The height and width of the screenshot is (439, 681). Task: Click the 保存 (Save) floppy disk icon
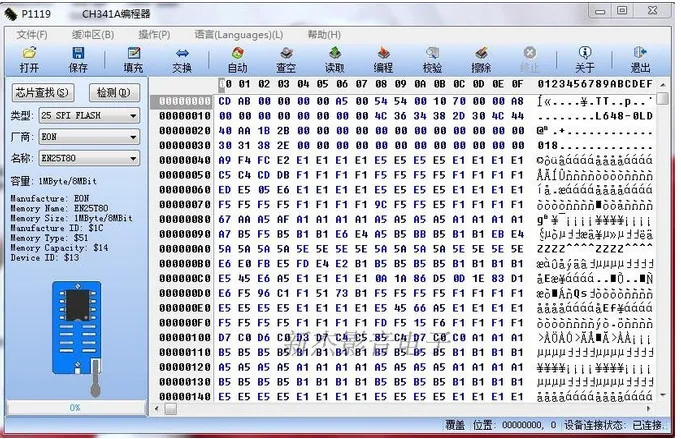(x=78, y=53)
